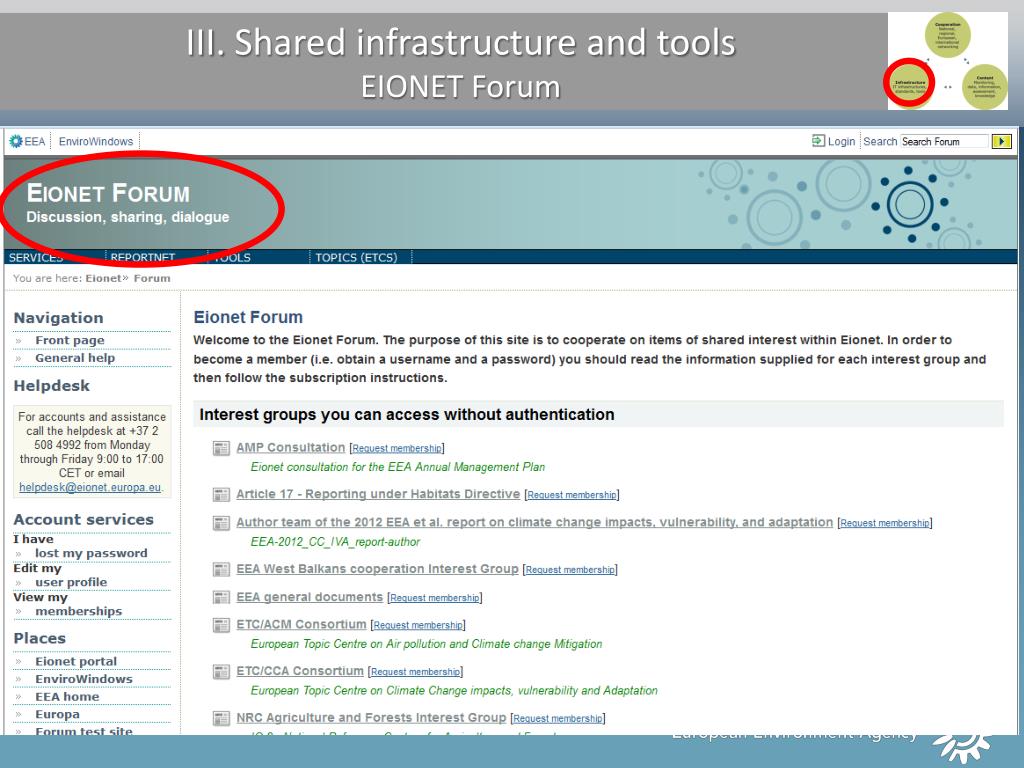Open AMP Consultation interest group

pyautogui.click(x=291, y=447)
